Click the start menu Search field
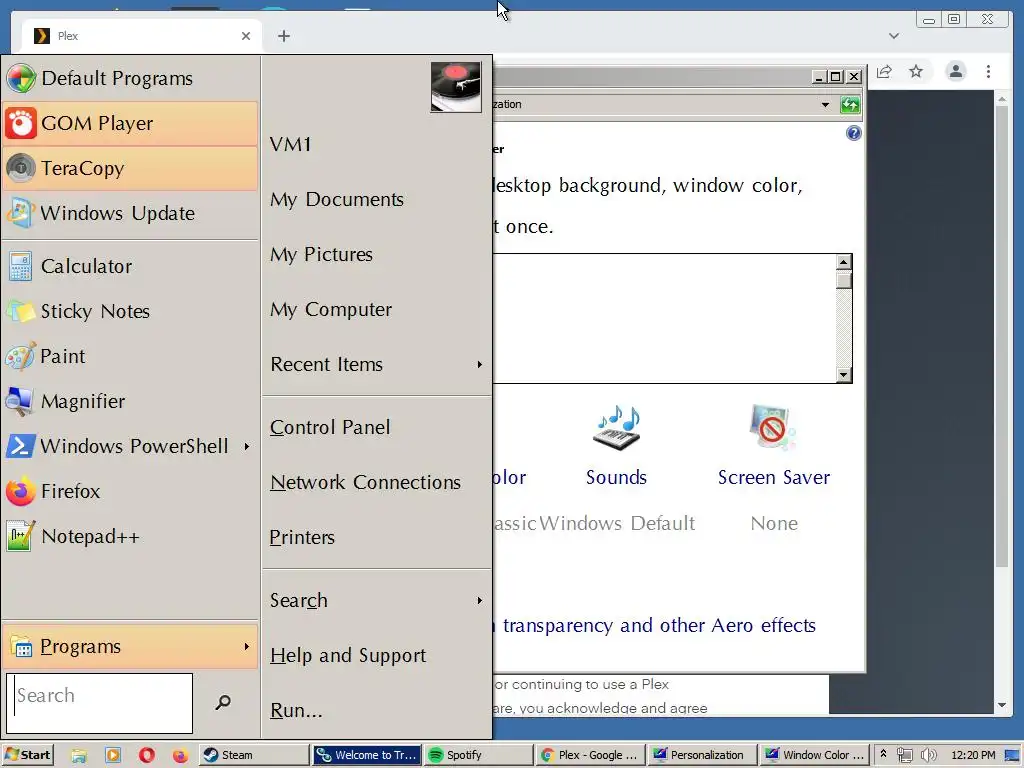The image size is (1024, 768). 100,703
